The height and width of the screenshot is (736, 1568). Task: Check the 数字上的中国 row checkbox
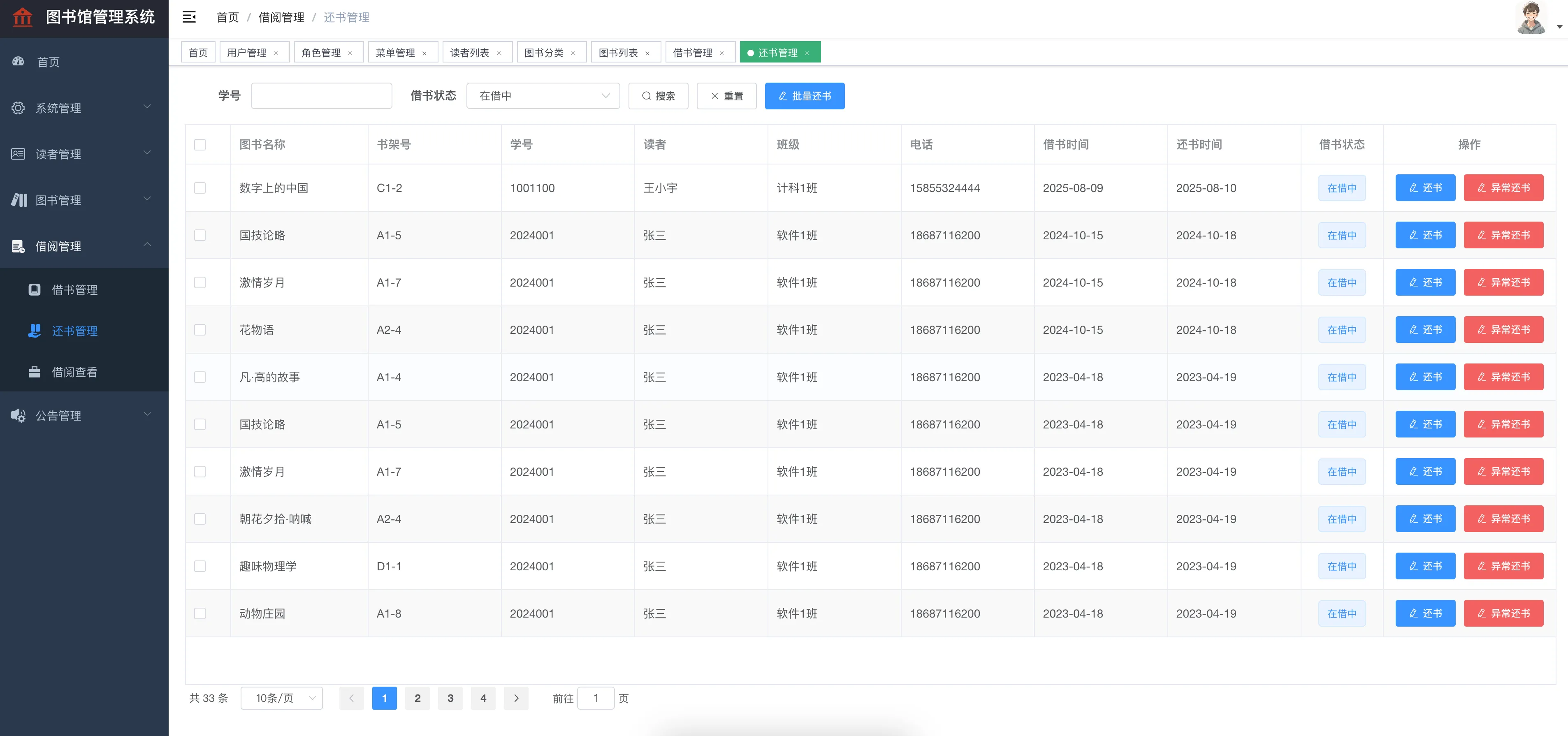click(199, 188)
